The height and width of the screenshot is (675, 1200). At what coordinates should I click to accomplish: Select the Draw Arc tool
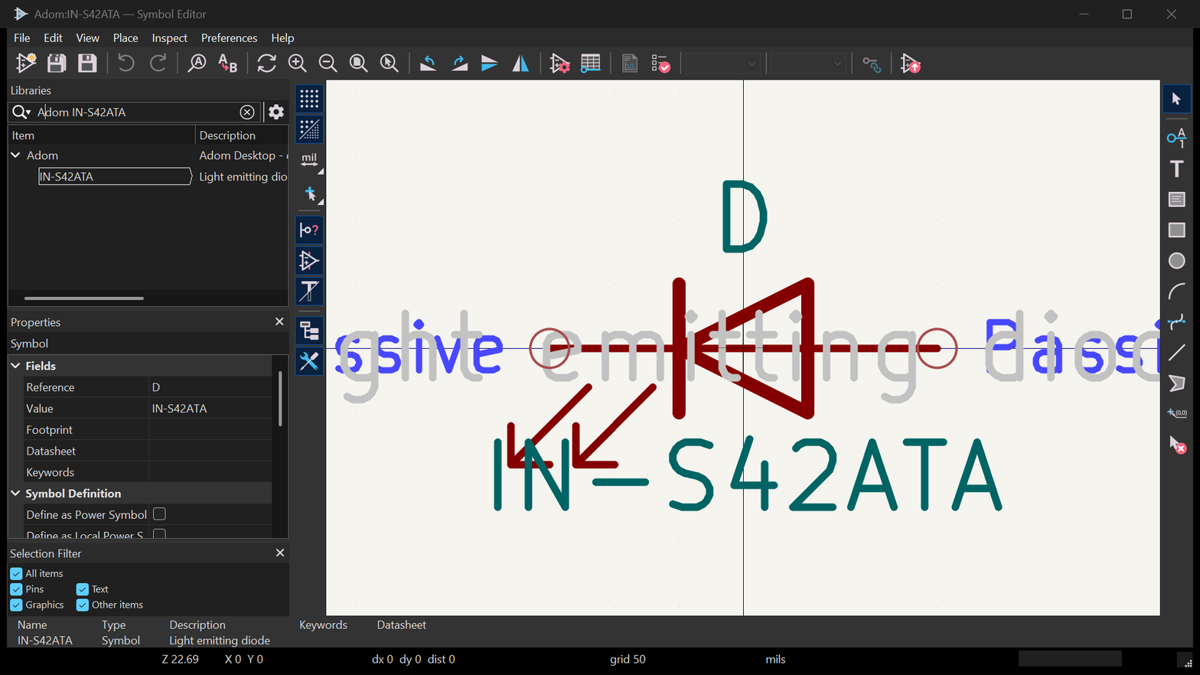point(1177,291)
